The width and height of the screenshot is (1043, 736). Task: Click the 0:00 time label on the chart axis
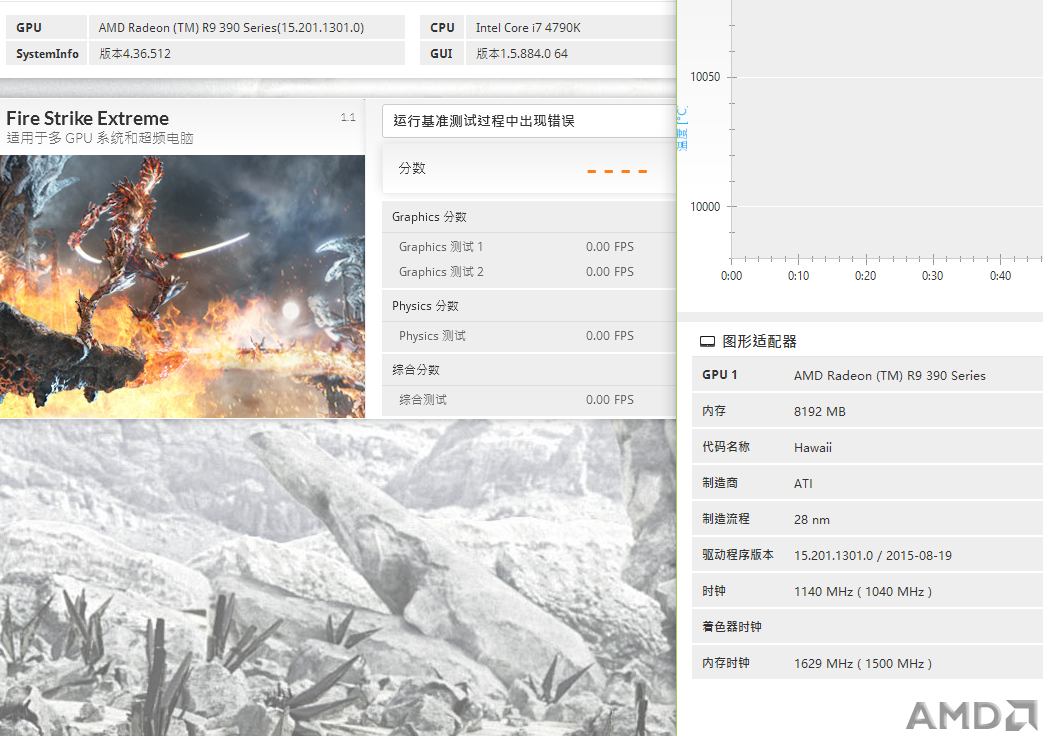click(x=732, y=276)
